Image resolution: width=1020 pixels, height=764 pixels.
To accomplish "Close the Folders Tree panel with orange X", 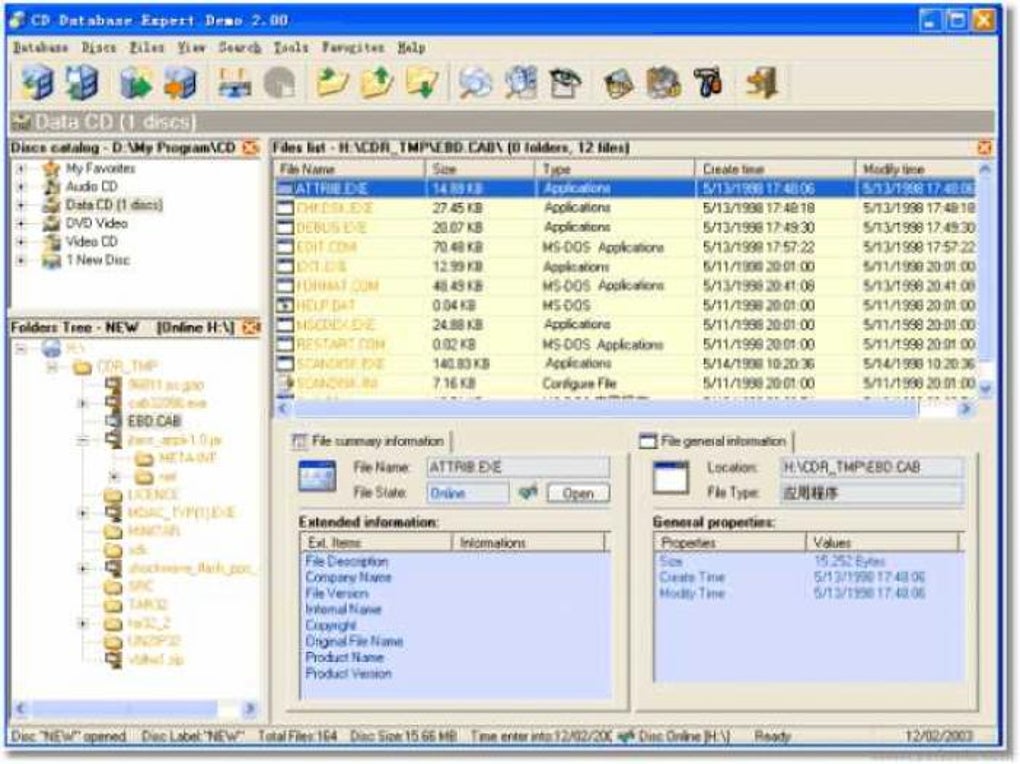I will [x=250, y=327].
